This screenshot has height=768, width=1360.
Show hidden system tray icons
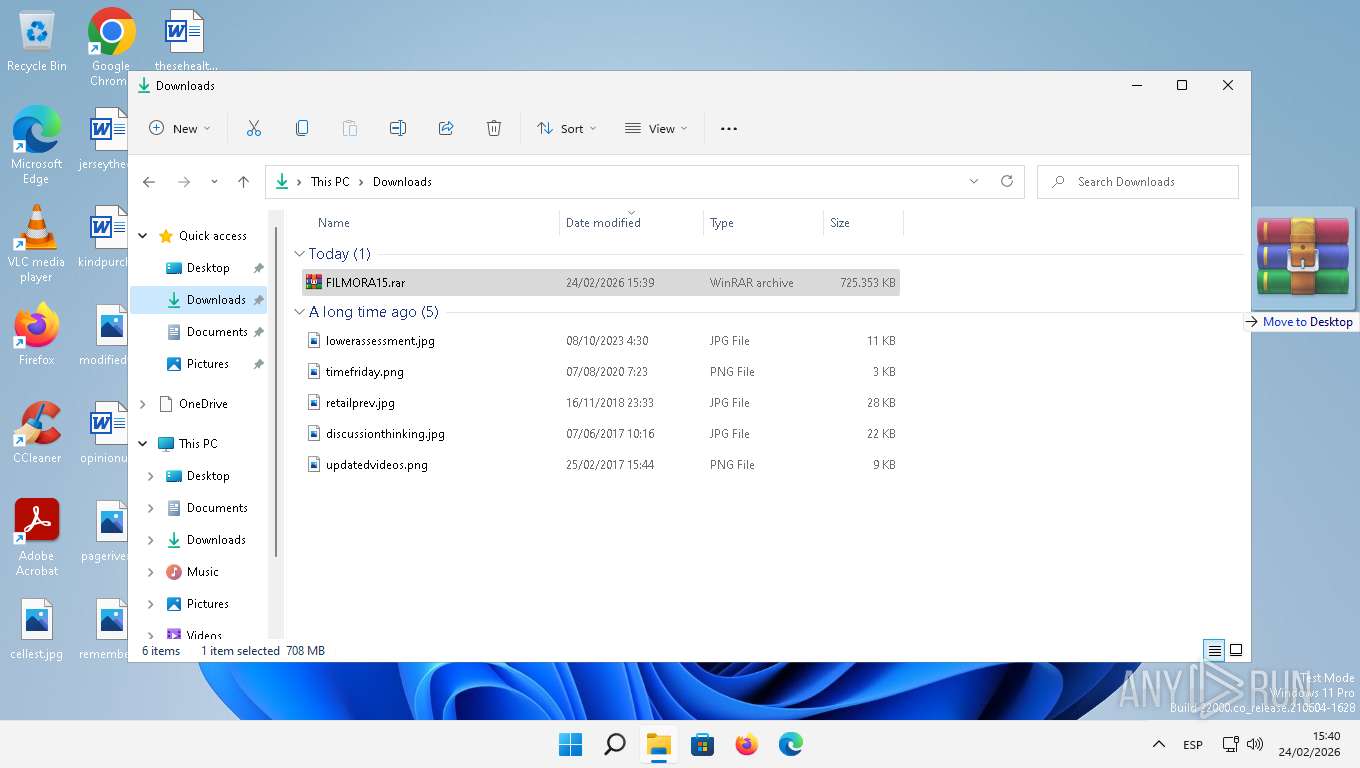[1159, 744]
